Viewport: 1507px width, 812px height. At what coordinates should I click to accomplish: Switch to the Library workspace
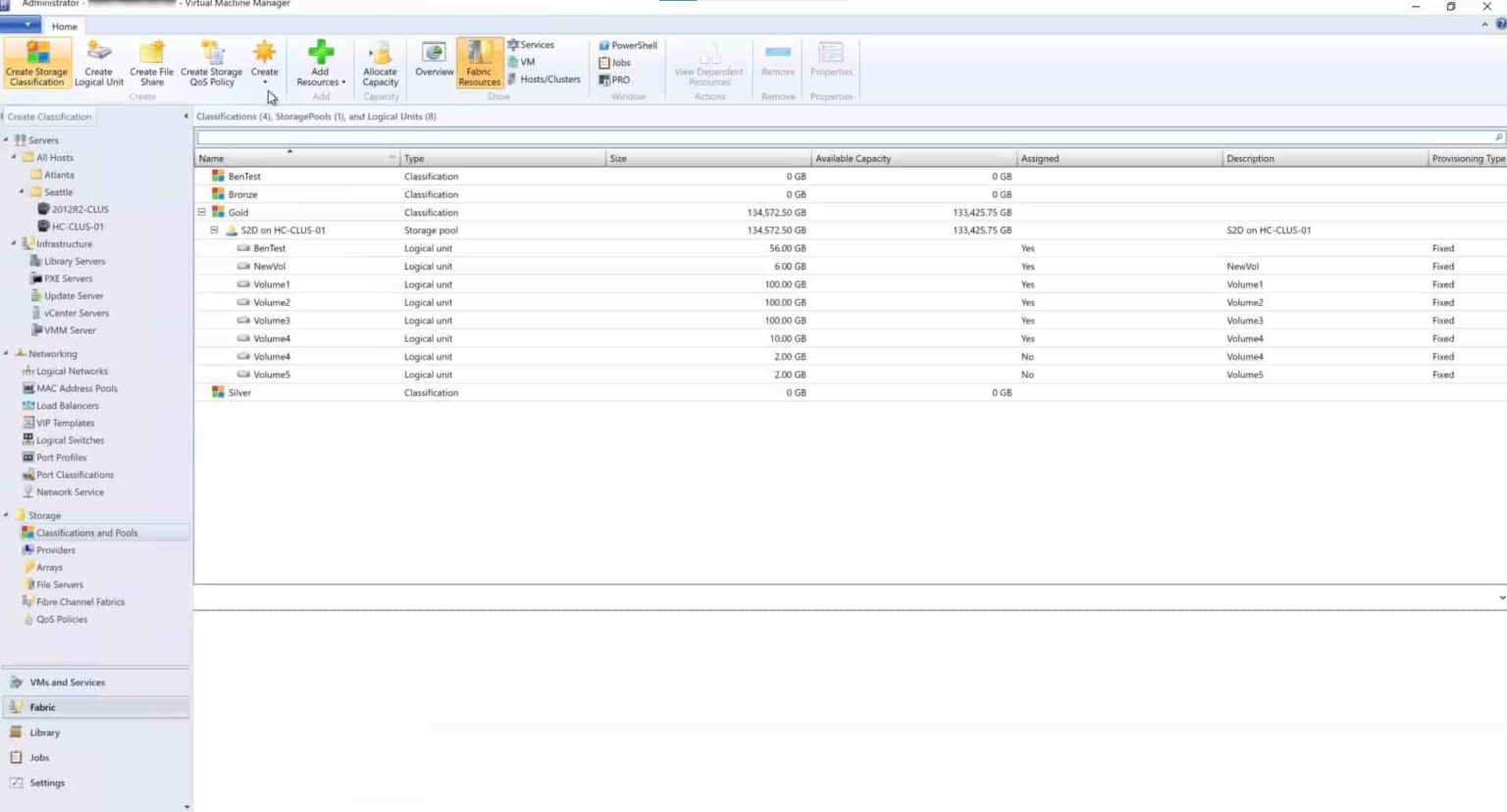44,732
